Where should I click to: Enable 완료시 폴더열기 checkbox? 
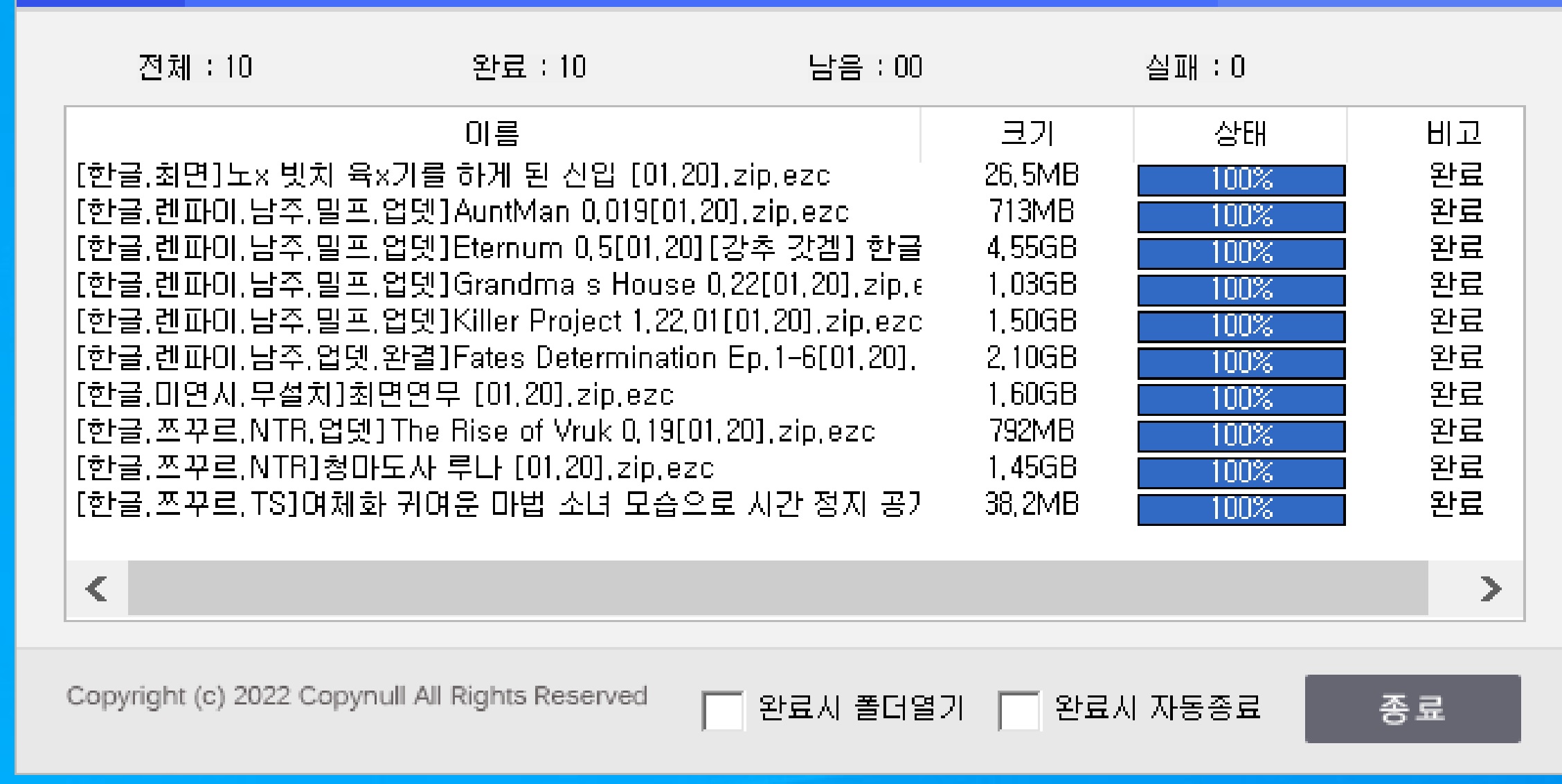(x=722, y=711)
